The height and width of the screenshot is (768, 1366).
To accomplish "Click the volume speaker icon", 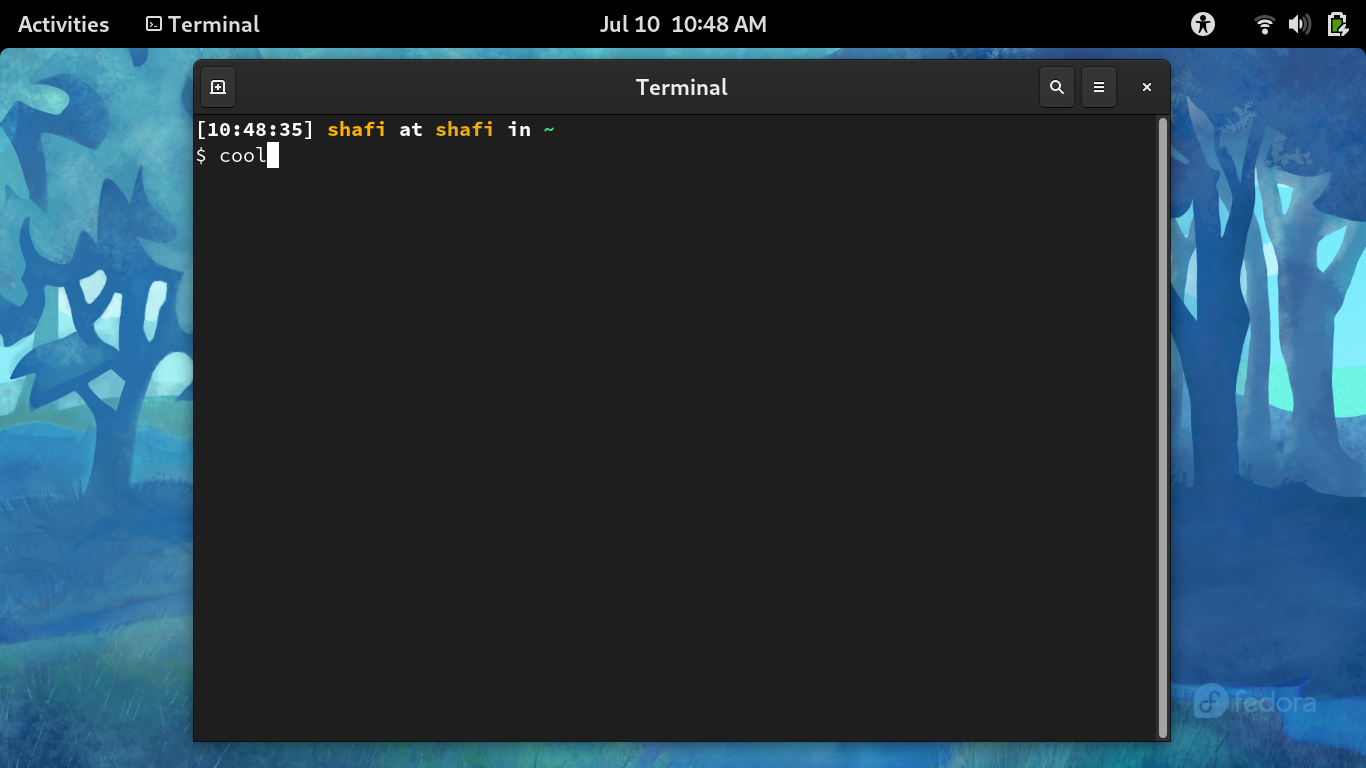I will [1300, 24].
